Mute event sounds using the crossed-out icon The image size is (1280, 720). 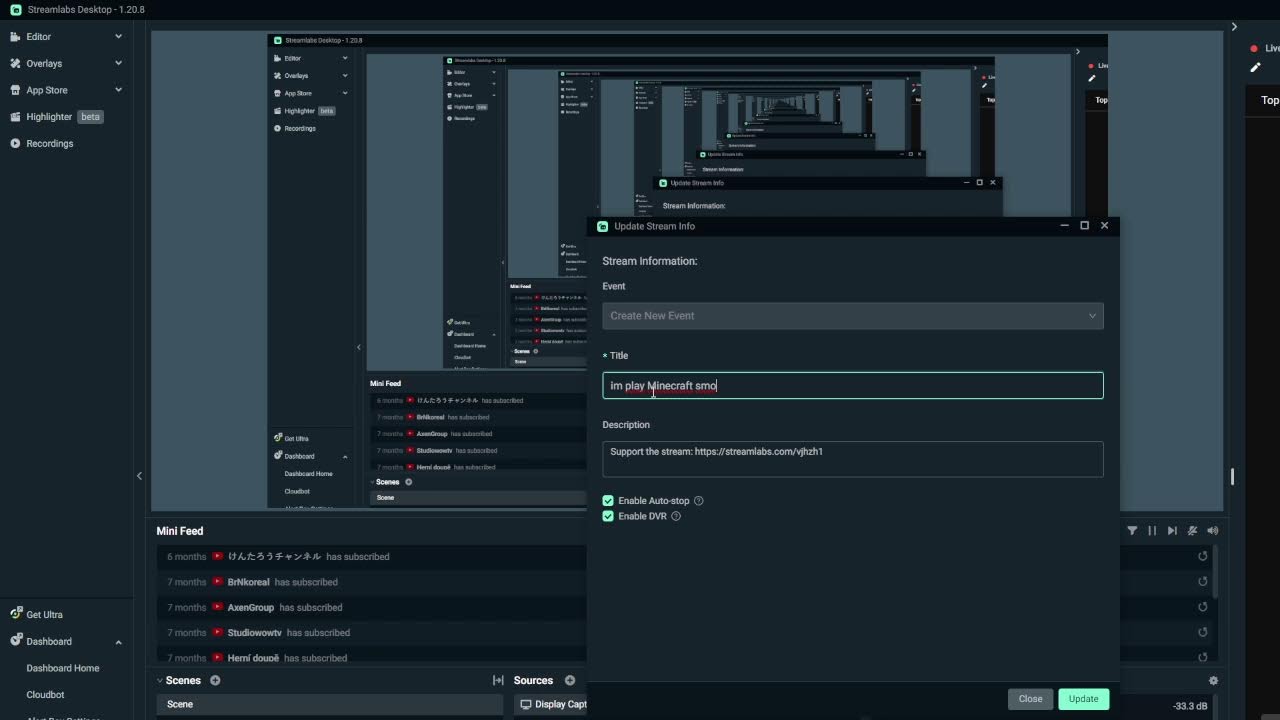1192,531
